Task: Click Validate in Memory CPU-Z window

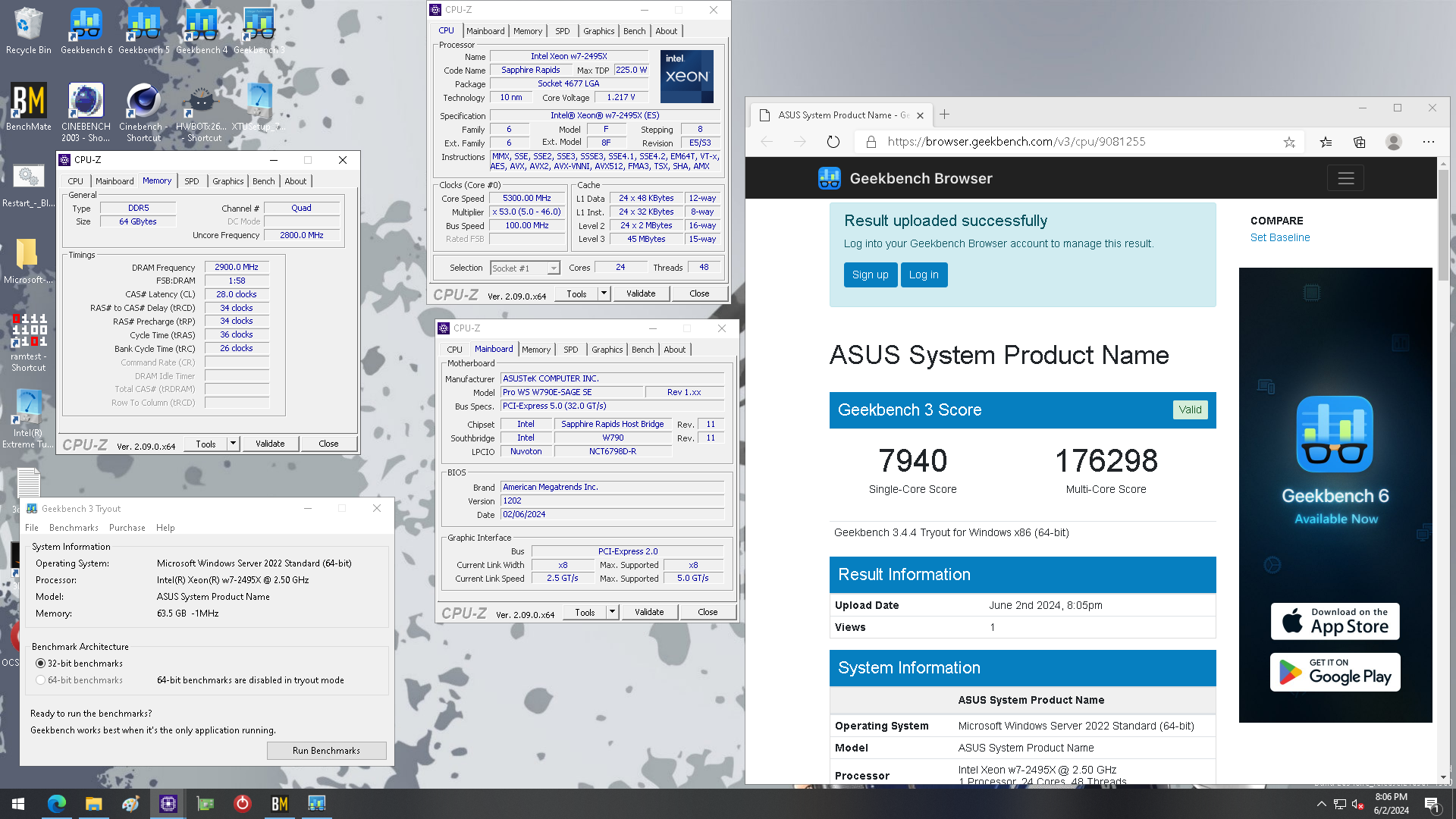Action: click(270, 444)
